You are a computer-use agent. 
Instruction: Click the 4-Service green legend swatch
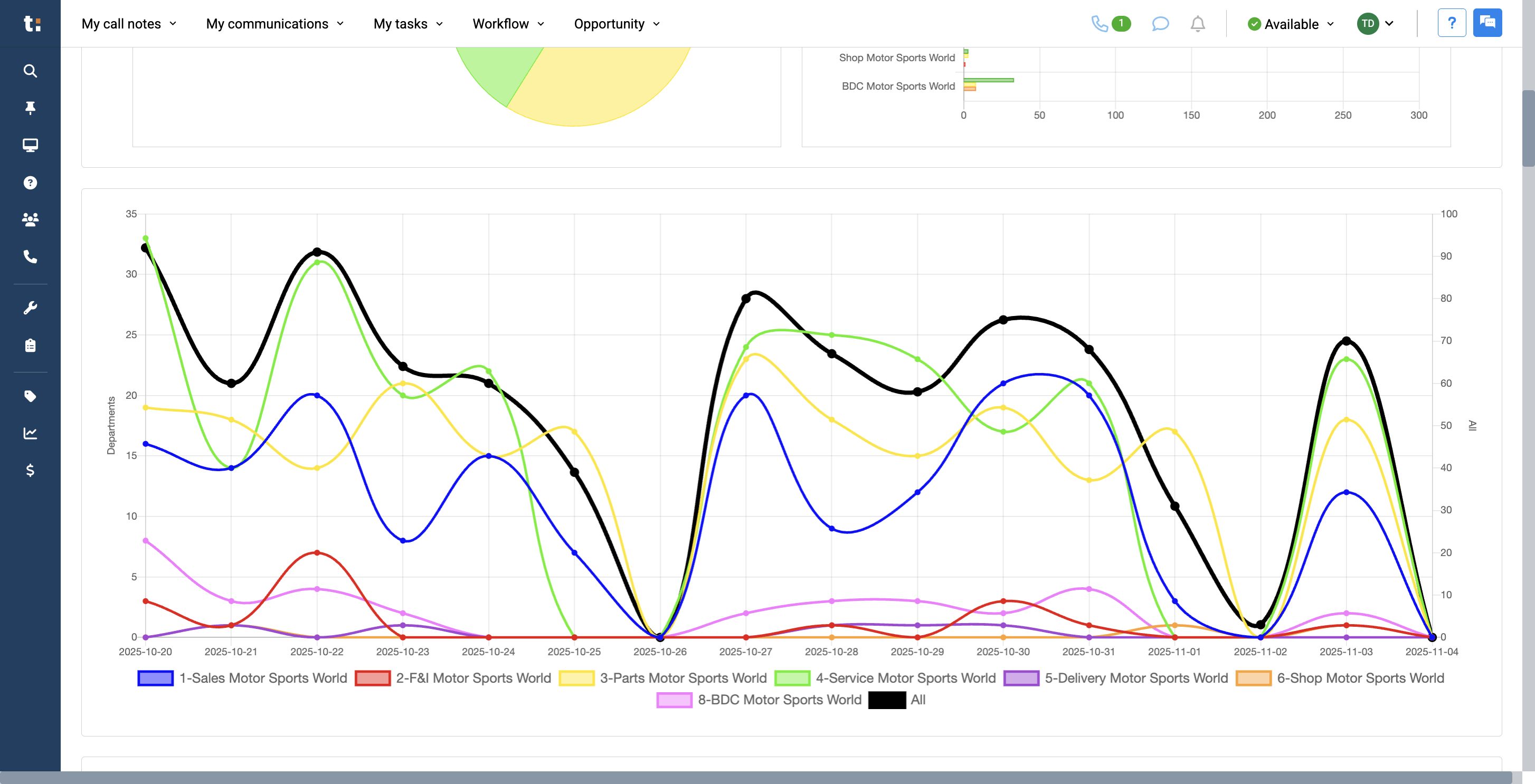tap(792, 678)
